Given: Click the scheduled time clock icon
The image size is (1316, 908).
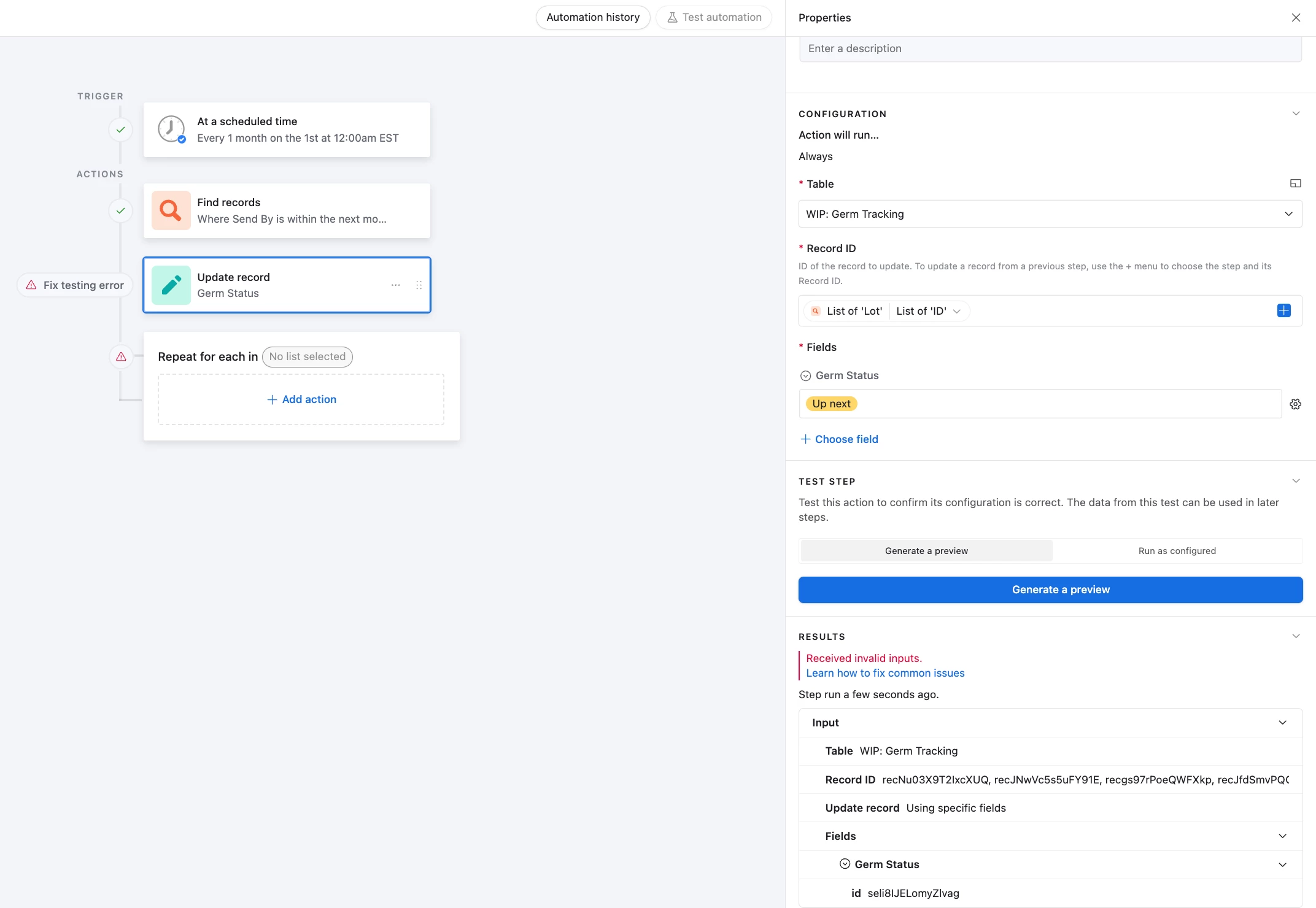Looking at the screenshot, I should pos(171,129).
